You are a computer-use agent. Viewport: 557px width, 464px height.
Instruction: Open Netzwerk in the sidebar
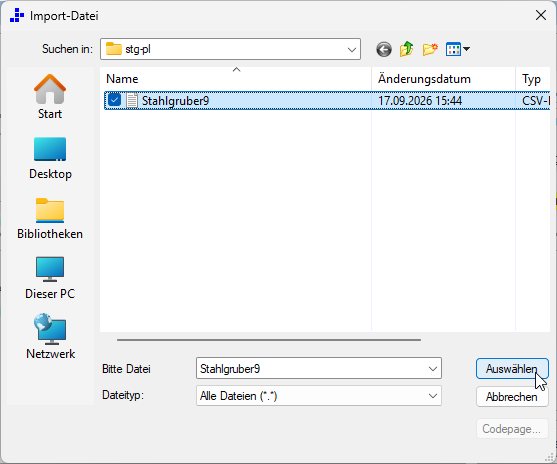50,336
